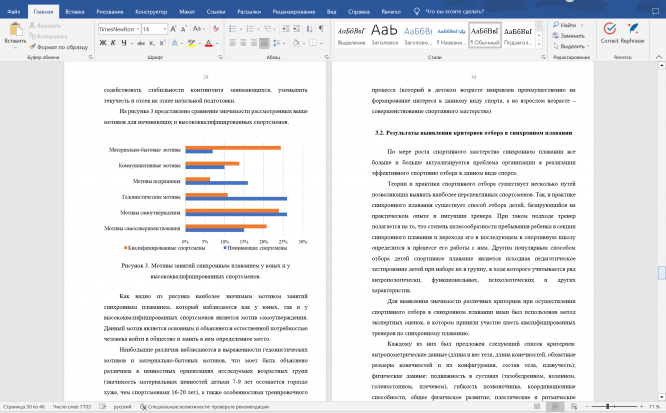Align text to the left
Screen dimensions: 666x413
[x=233, y=43]
